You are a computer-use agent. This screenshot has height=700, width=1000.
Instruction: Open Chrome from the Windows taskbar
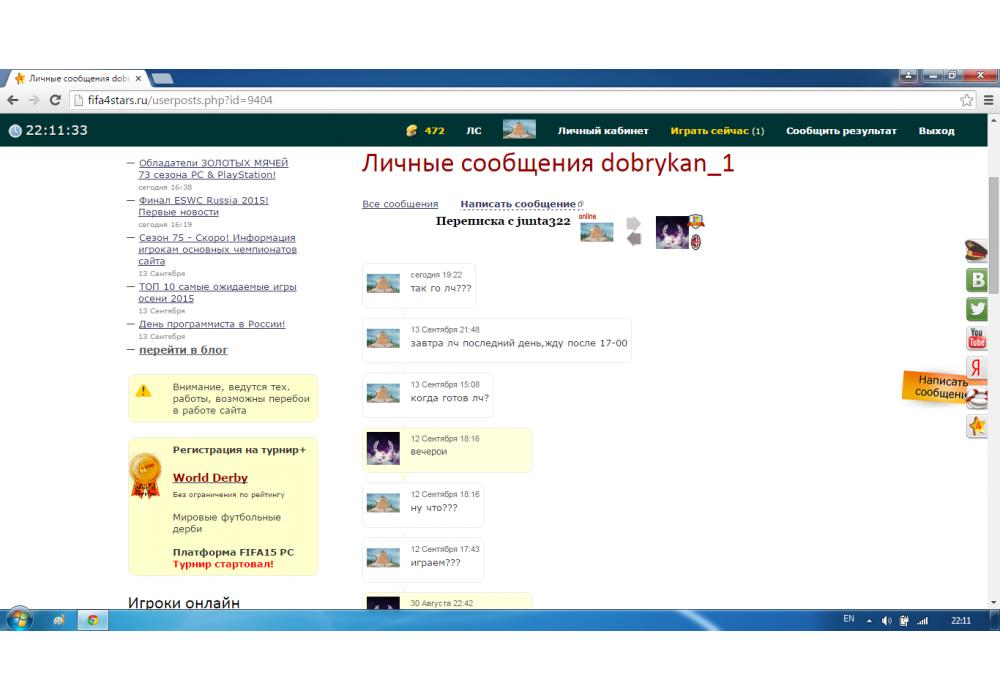click(92, 620)
